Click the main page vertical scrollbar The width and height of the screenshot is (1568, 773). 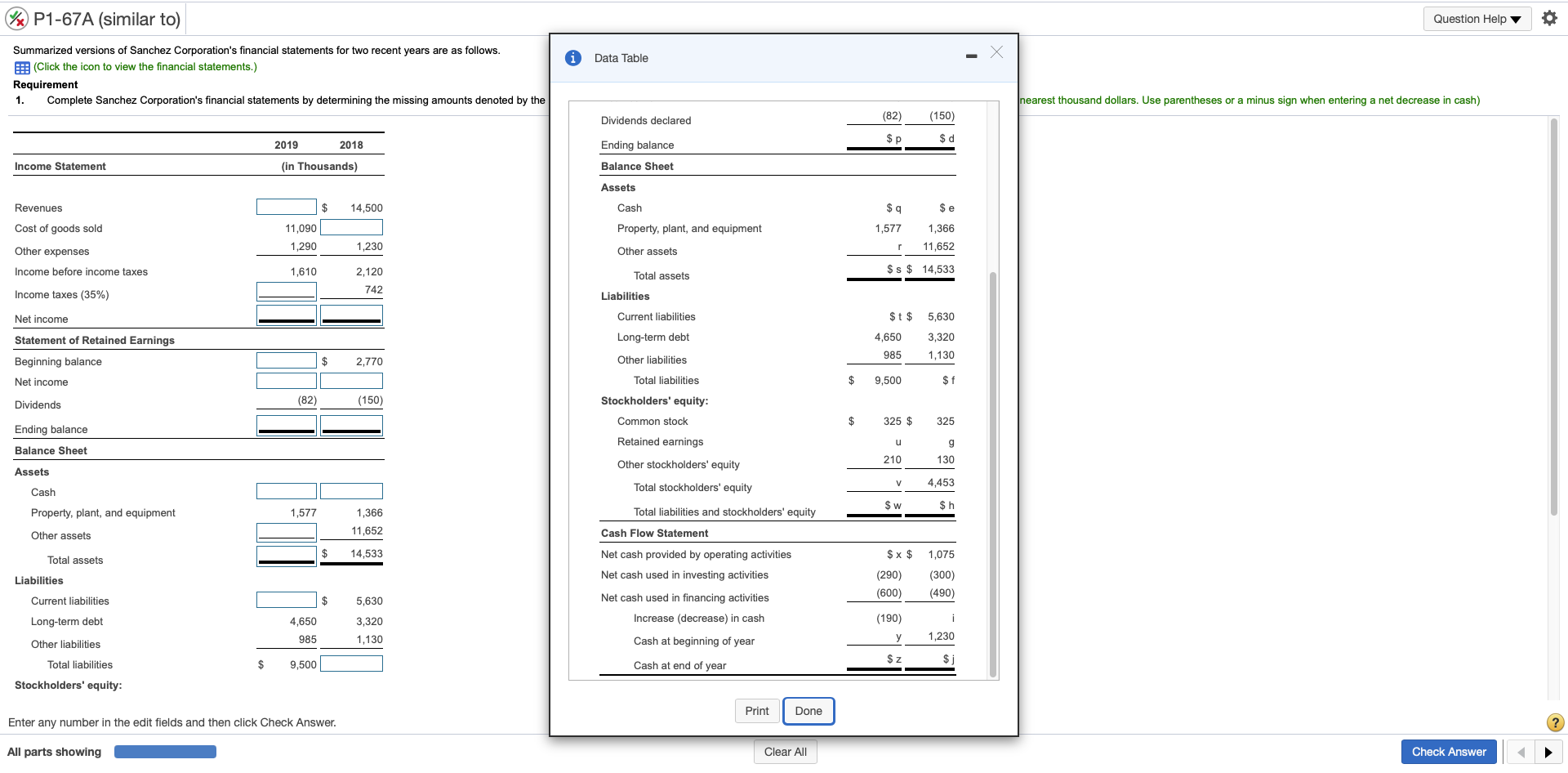point(1553,317)
